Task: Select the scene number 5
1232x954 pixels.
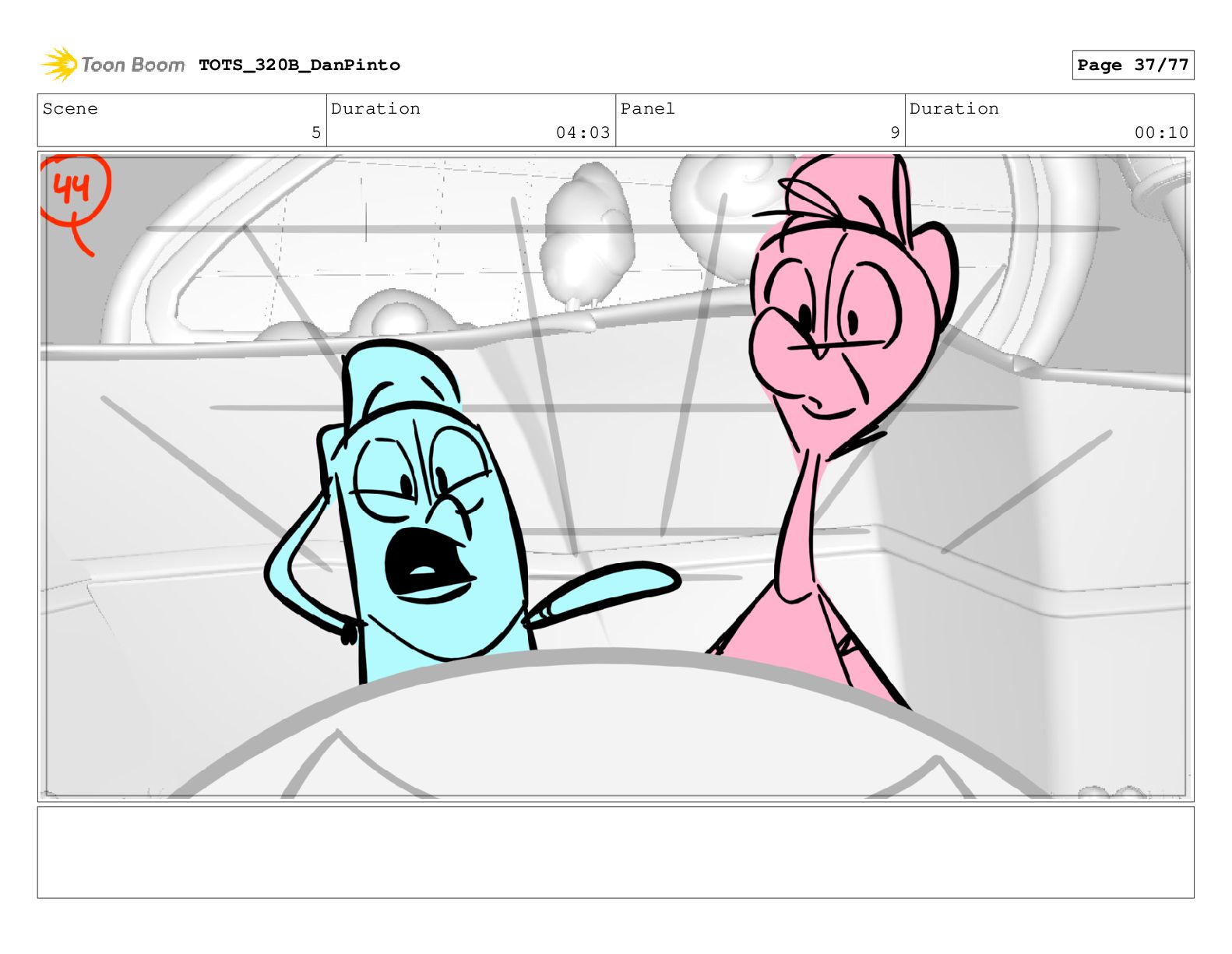Action: point(315,132)
